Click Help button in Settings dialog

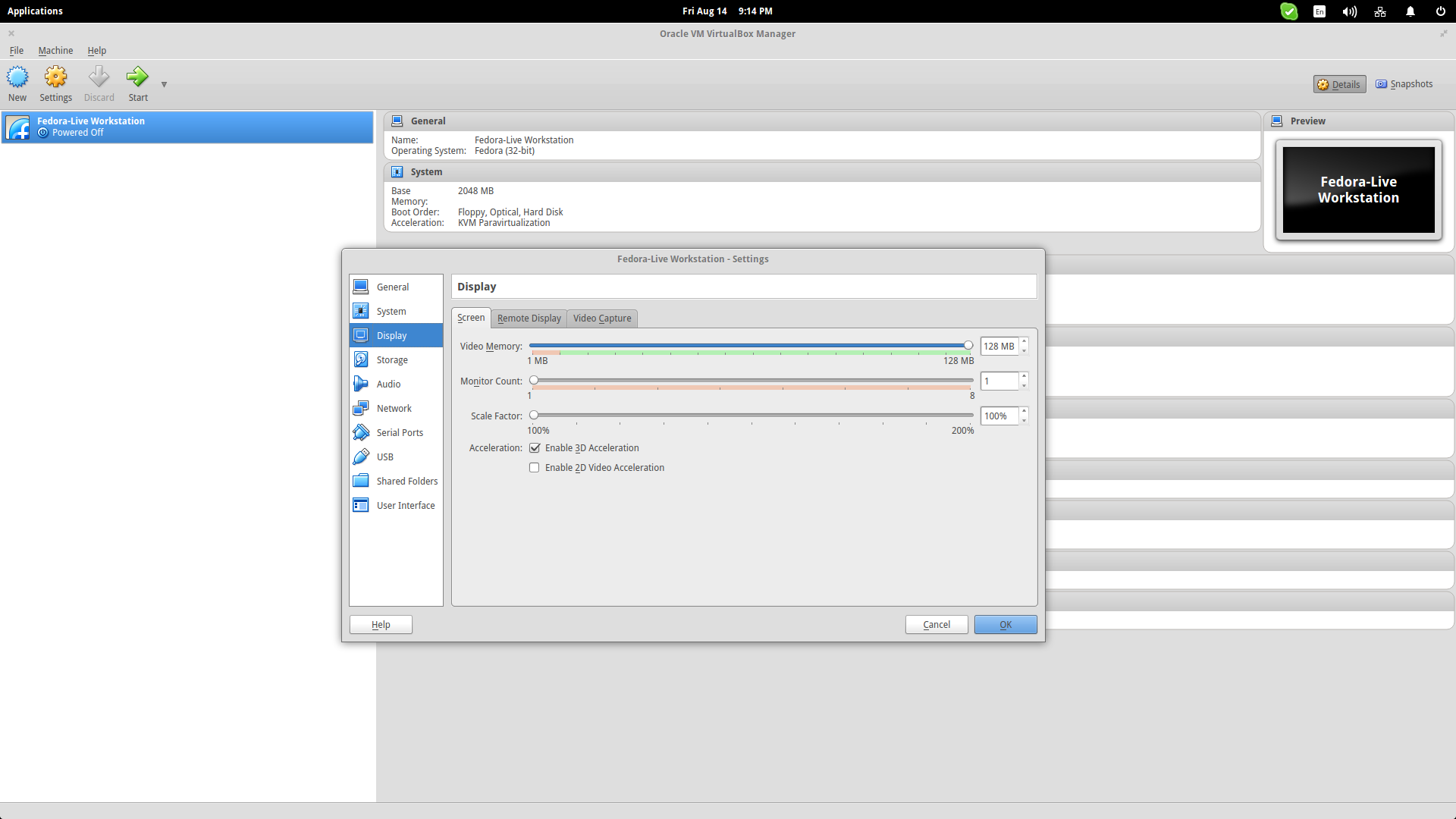381,625
